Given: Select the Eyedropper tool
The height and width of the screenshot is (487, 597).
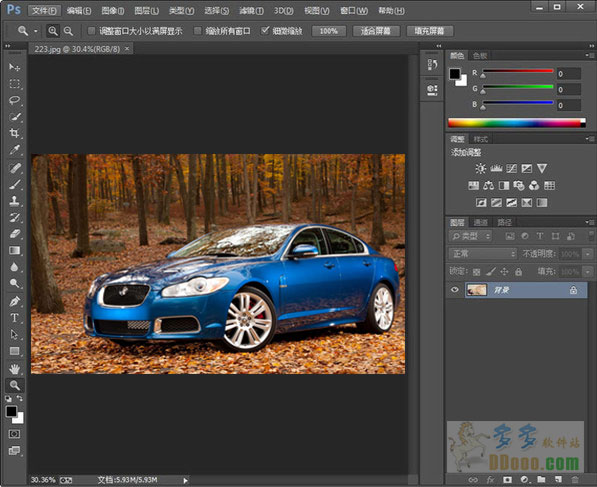Looking at the screenshot, I should pos(14,150).
